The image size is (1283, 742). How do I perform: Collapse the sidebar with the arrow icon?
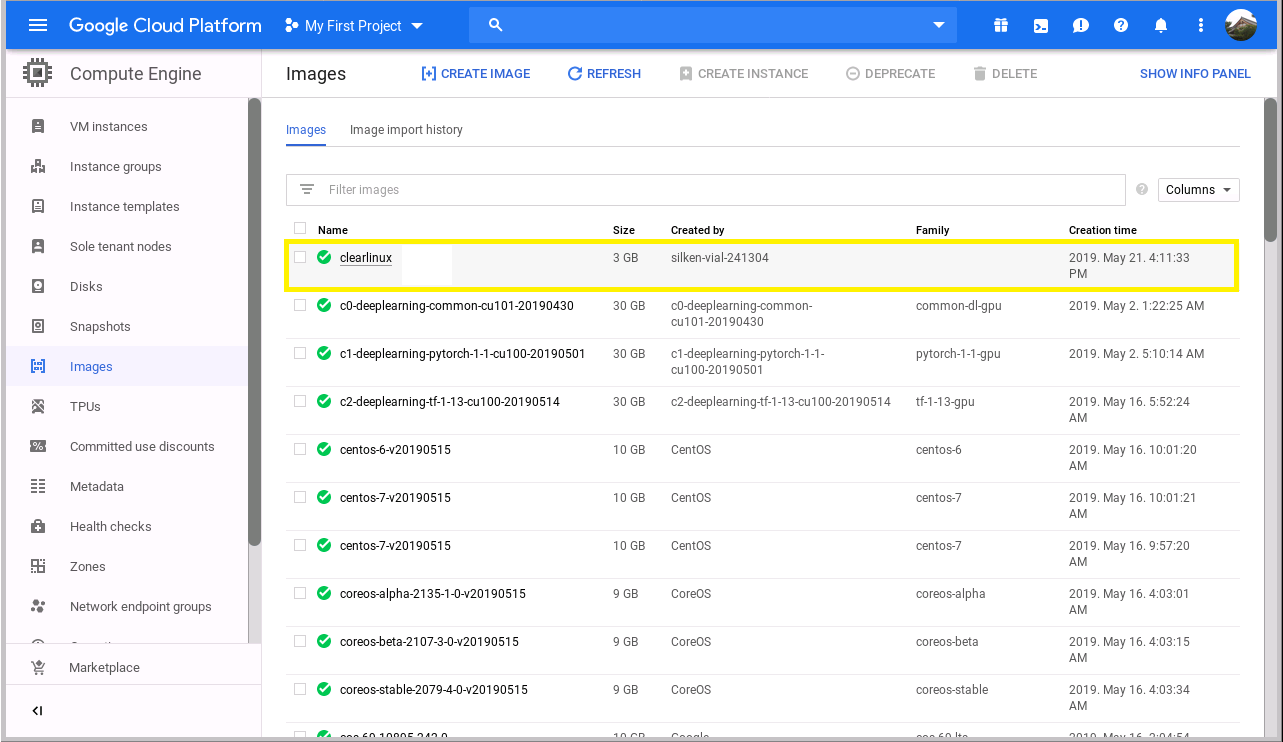tap(37, 711)
